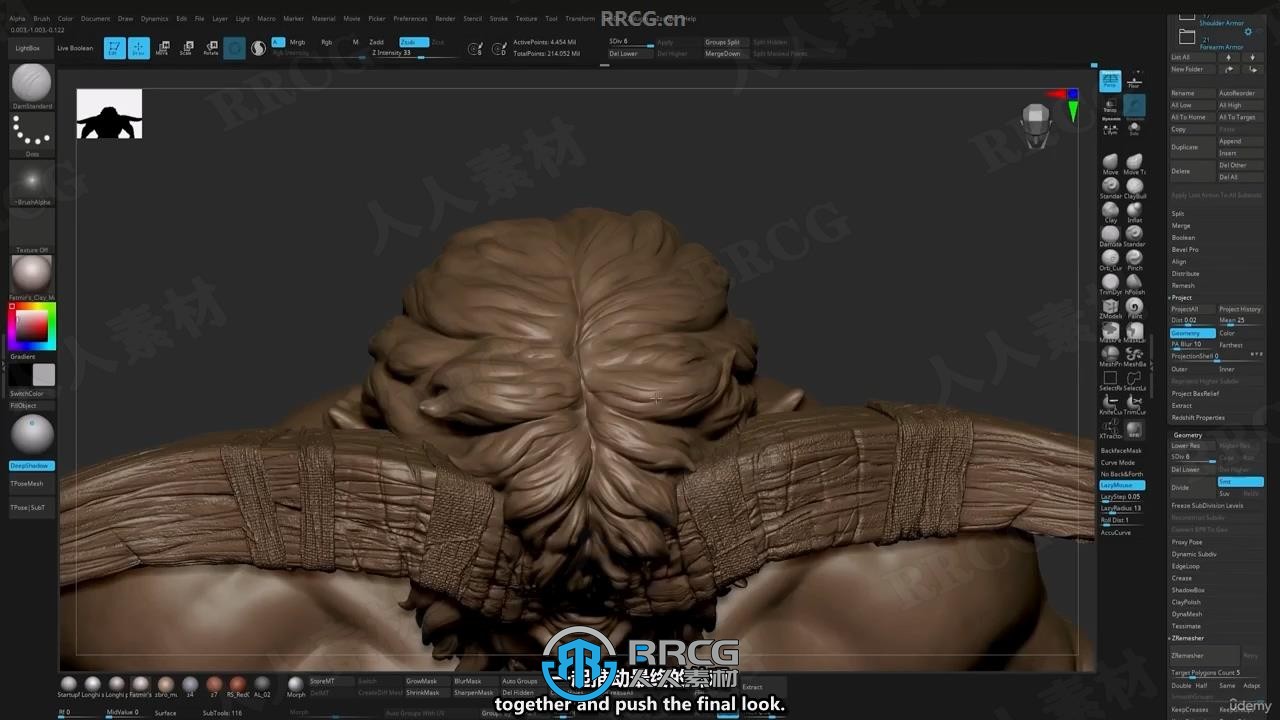Open the Document menu
The width and height of the screenshot is (1280, 720).
point(95,18)
